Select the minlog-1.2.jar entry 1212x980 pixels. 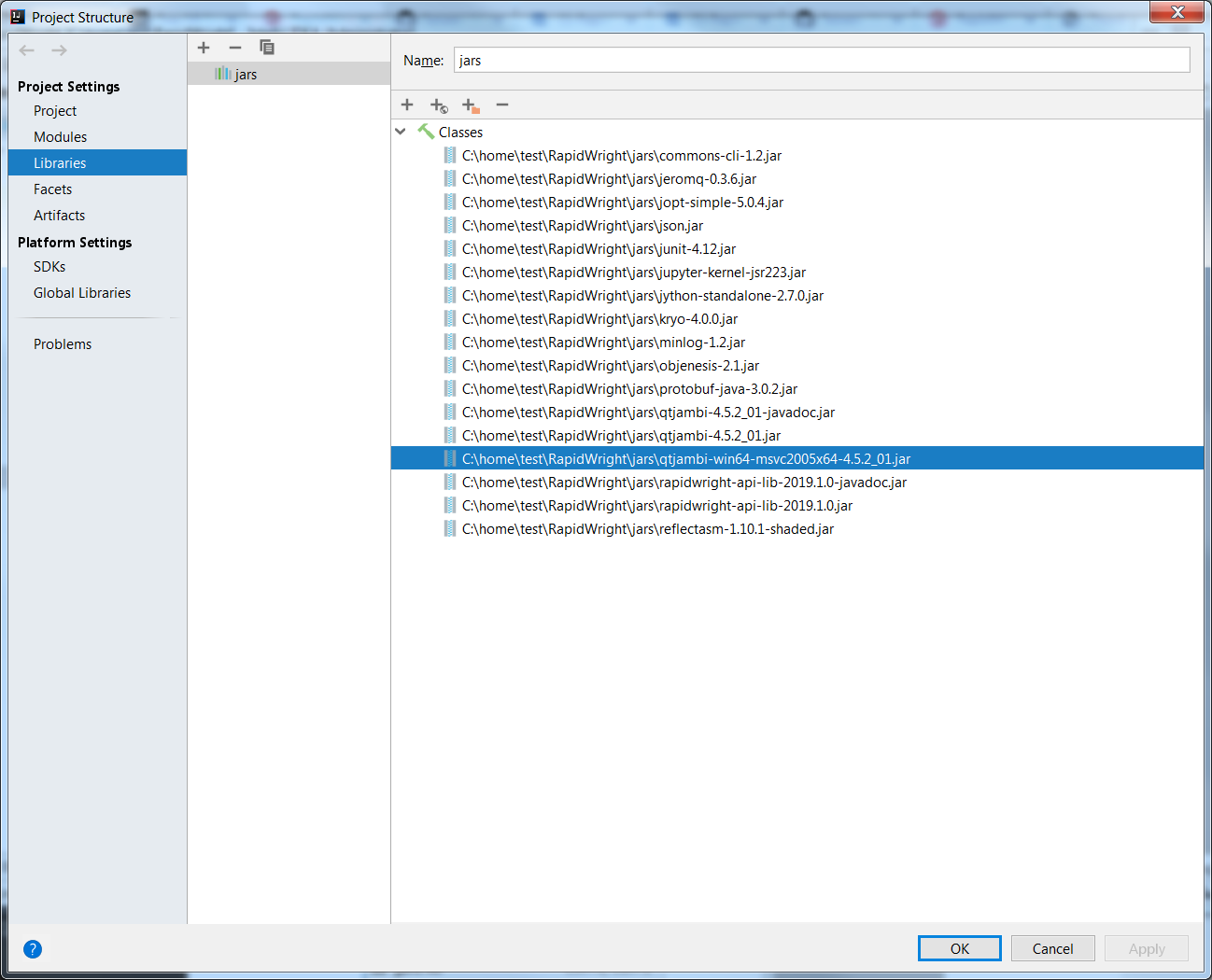[604, 342]
